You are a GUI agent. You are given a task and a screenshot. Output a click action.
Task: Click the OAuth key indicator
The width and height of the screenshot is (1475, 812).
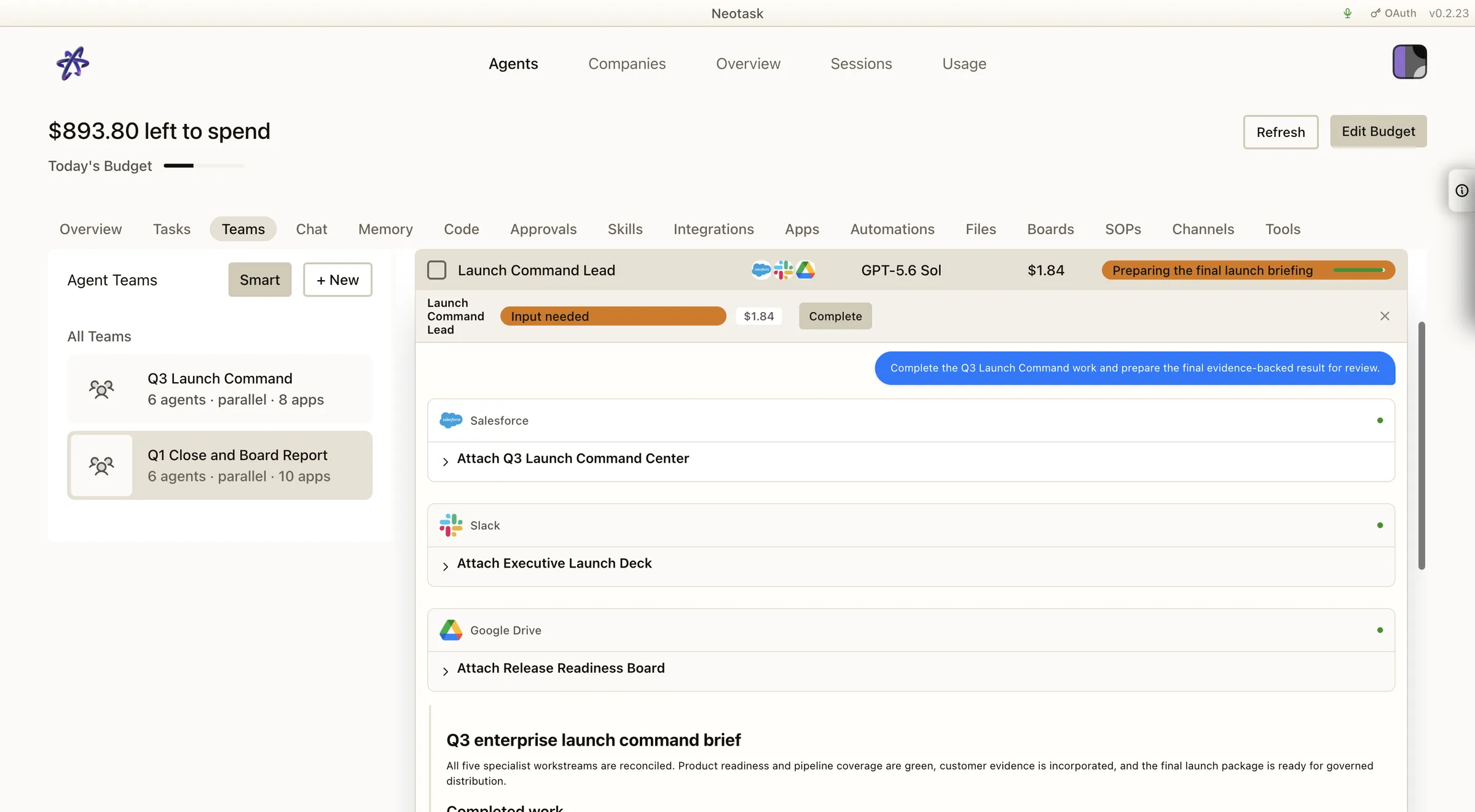(1393, 13)
